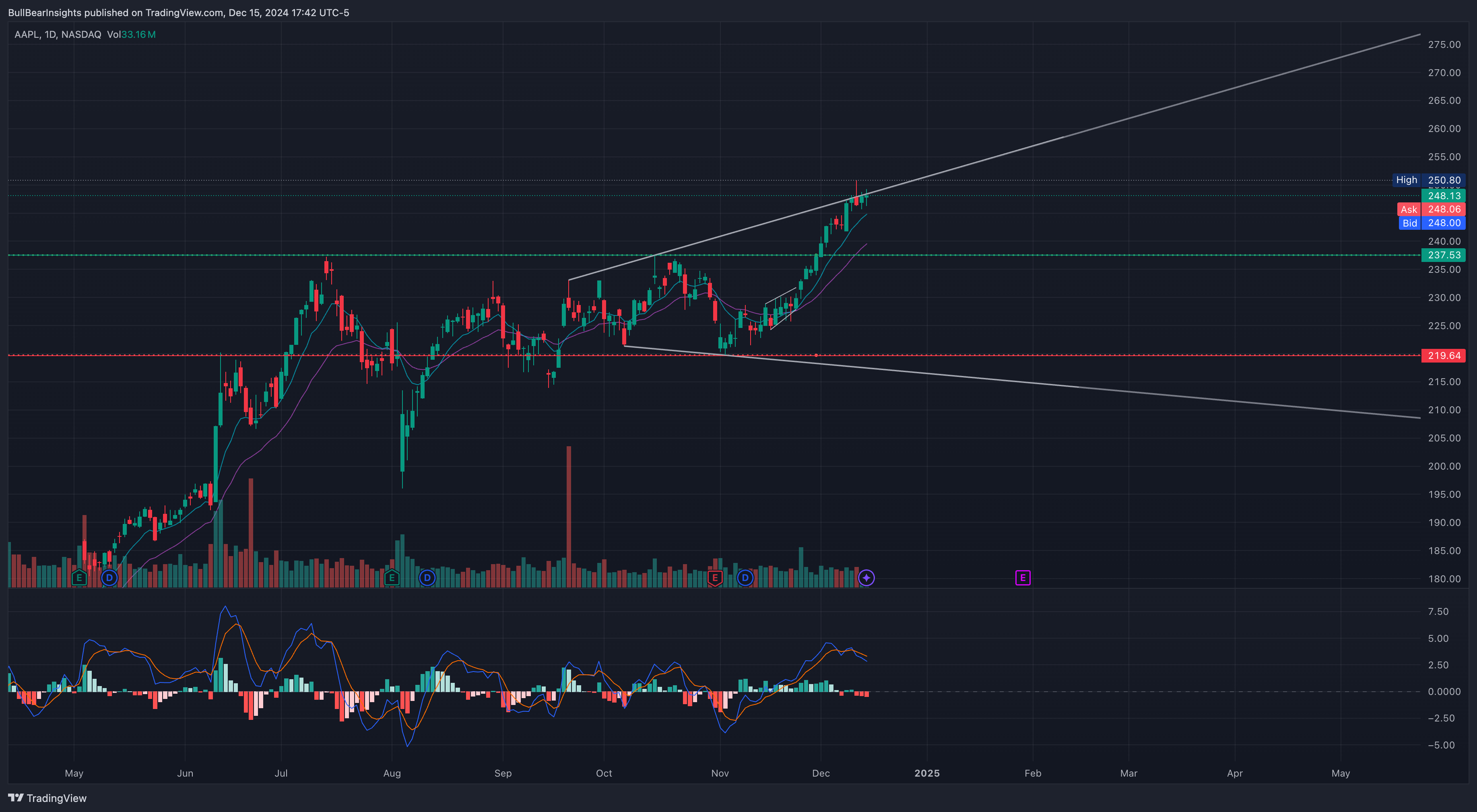1477x812 pixels.
Task: Click the purple star marker at latest bar
Action: click(866, 577)
